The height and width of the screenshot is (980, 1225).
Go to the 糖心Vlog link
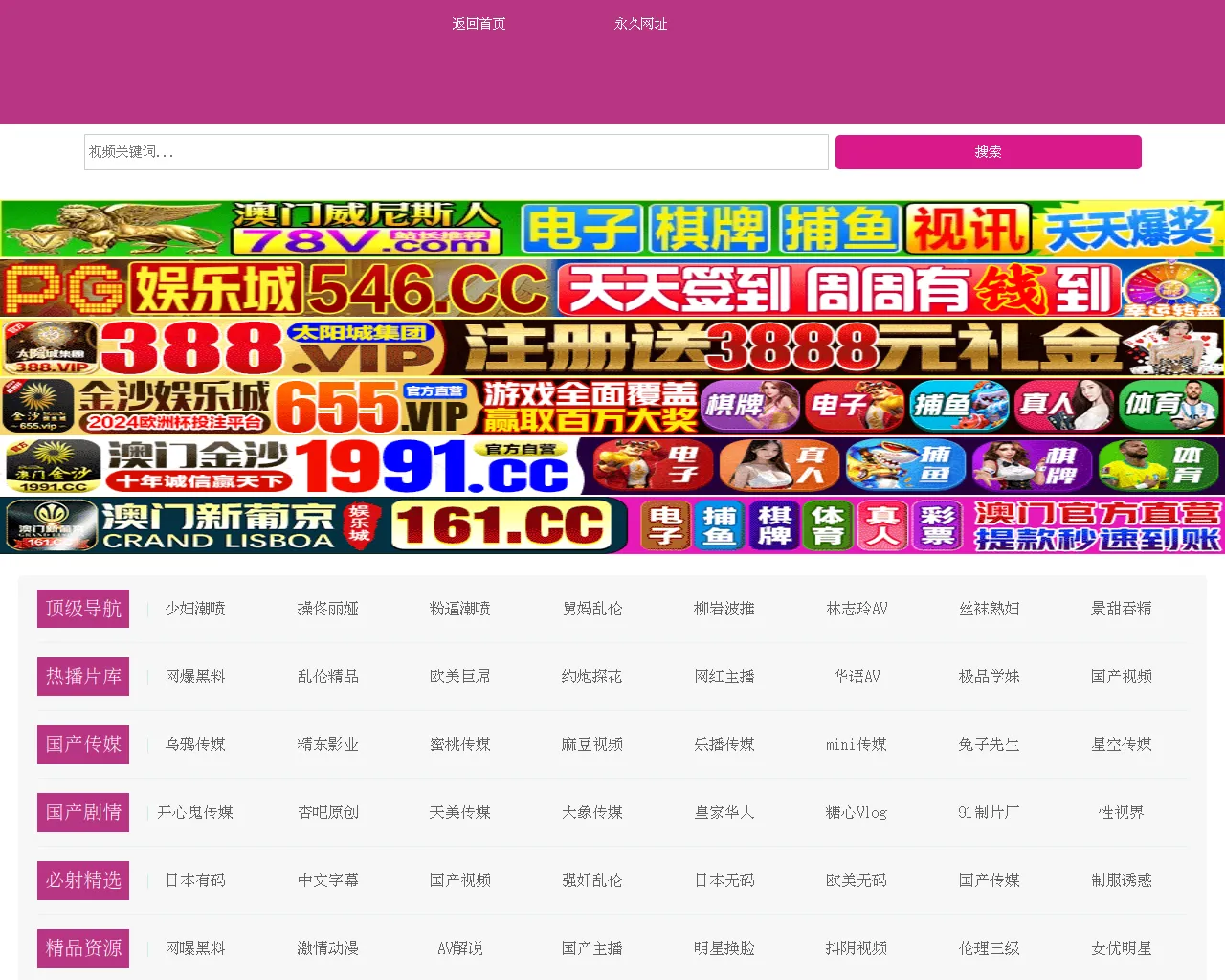point(857,813)
